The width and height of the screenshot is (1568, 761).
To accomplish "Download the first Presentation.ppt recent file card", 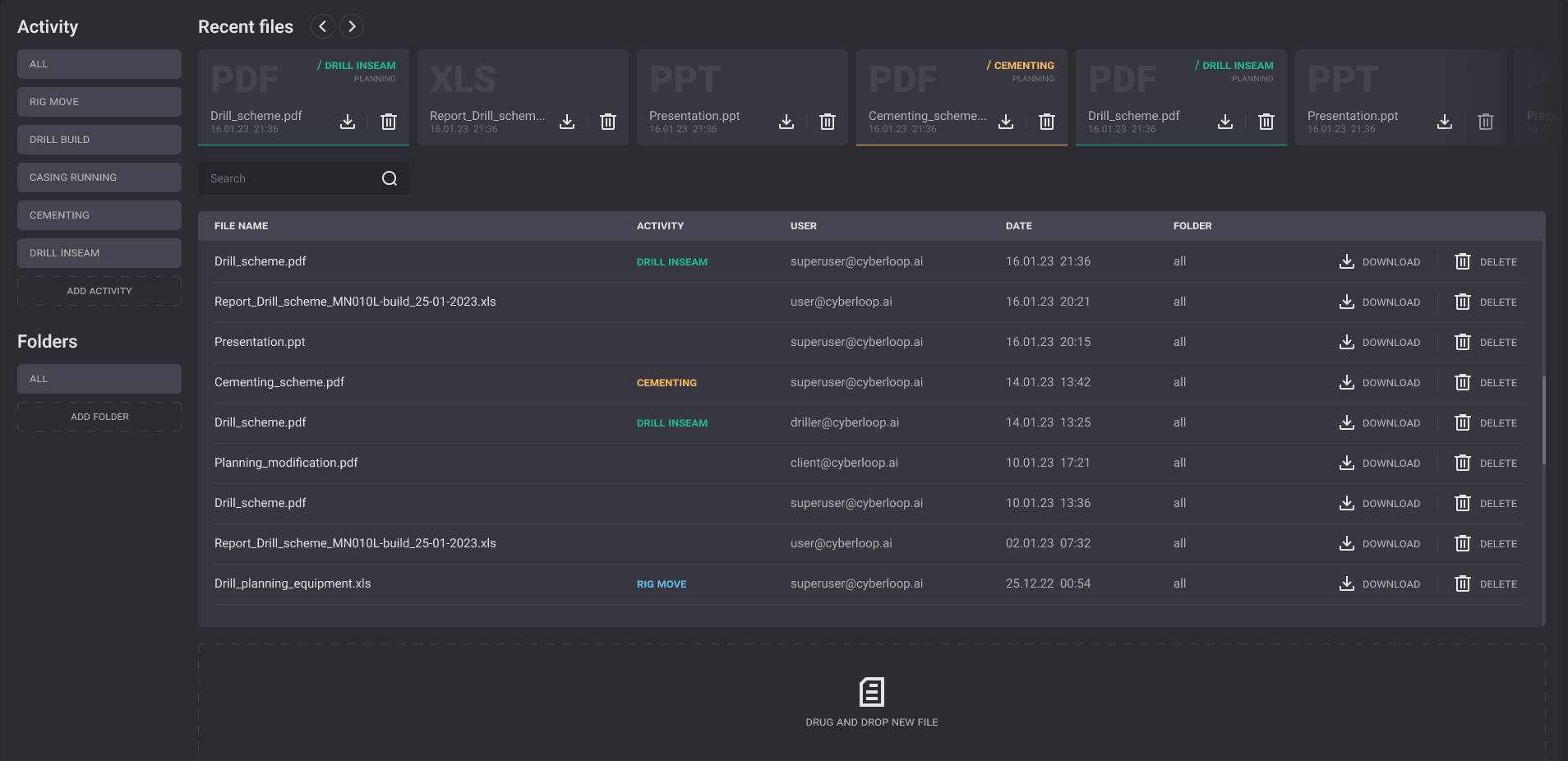I will point(786,122).
